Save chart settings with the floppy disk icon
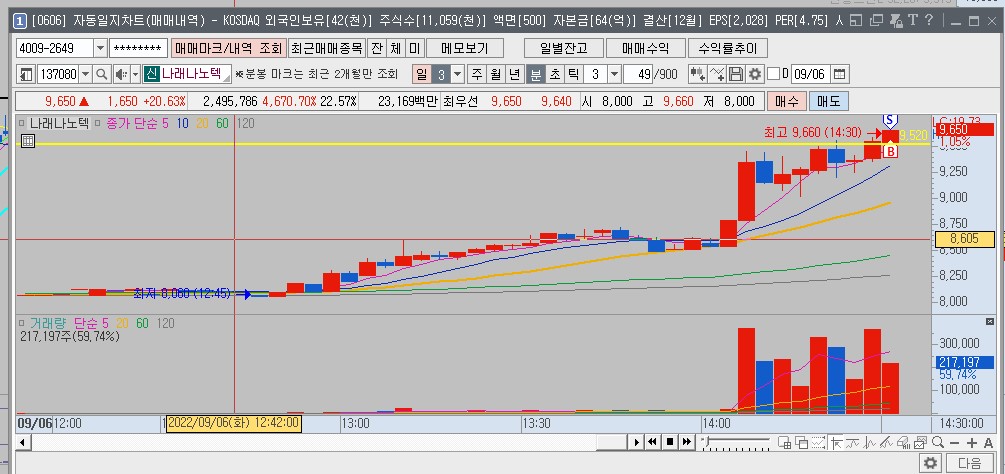The width and height of the screenshot is (1005, 474). point(736,74)
